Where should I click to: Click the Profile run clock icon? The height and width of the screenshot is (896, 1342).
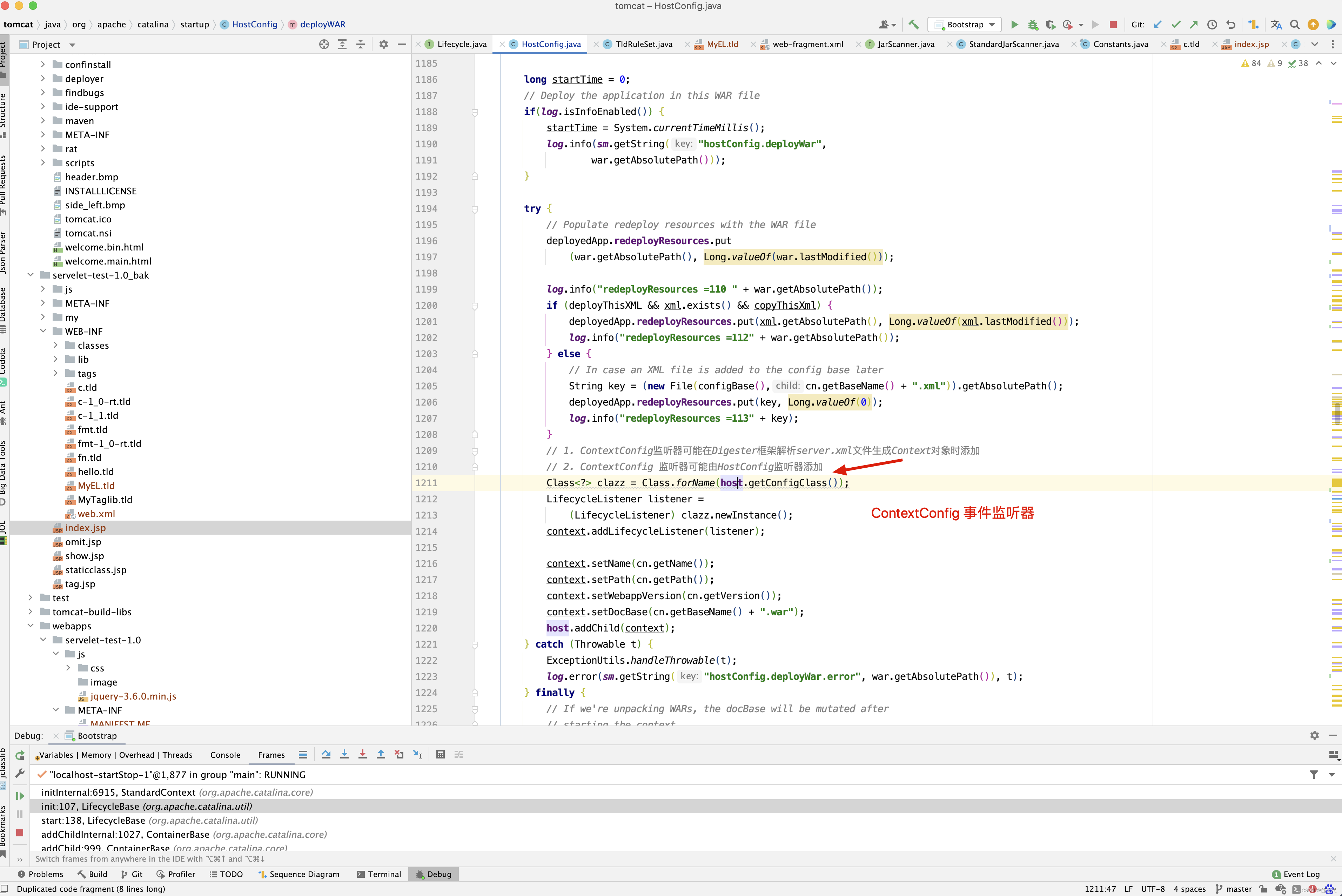point(1068,25)
